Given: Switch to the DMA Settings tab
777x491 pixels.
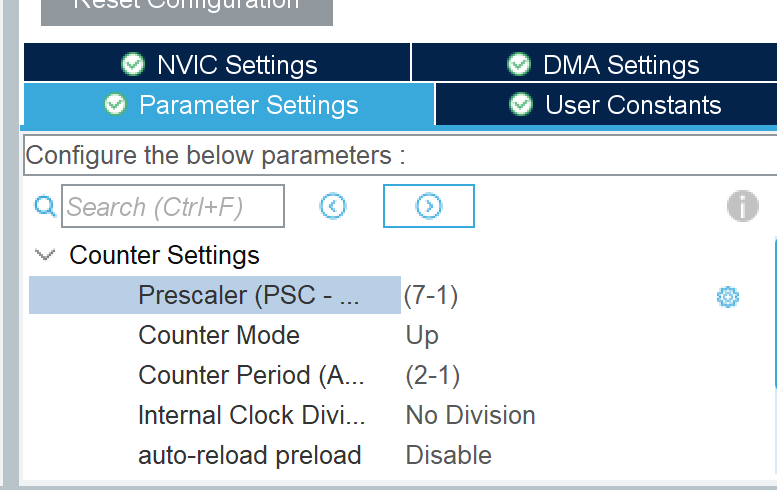Looking at the screenshot, I should (x=594, y=62).
